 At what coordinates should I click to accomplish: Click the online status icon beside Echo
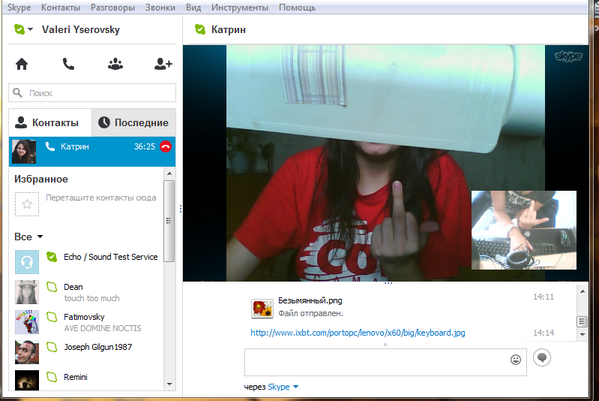point(52,257)
